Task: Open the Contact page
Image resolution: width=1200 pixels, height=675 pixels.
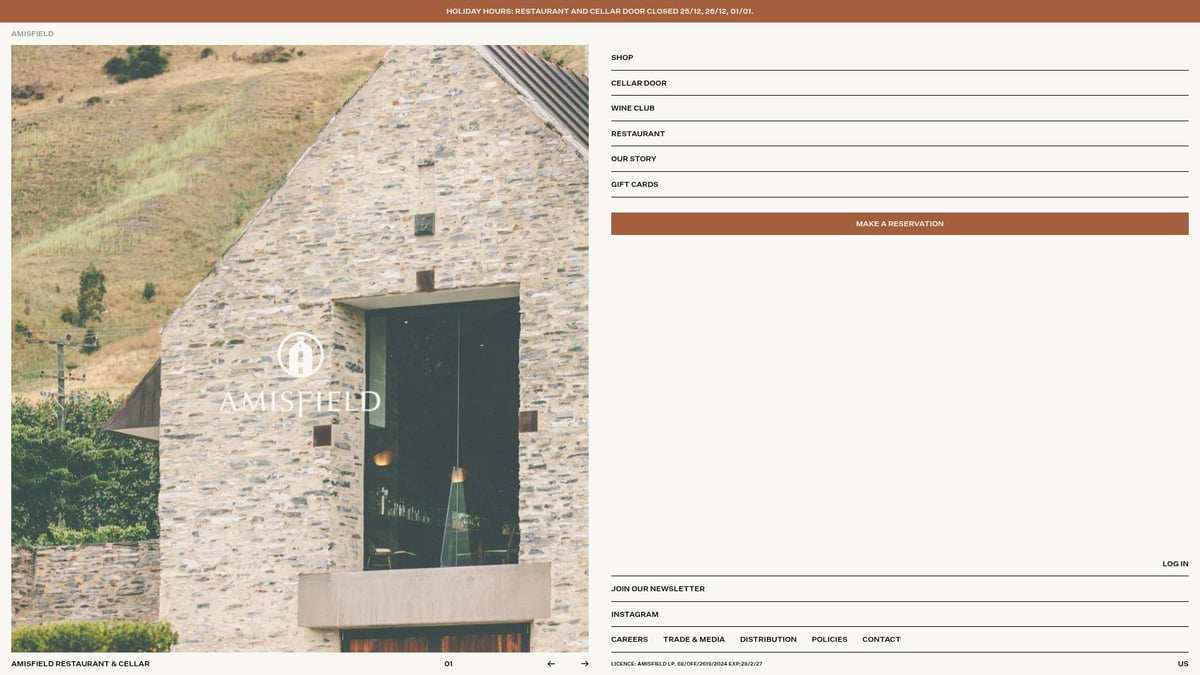Action: coord(881,640)
